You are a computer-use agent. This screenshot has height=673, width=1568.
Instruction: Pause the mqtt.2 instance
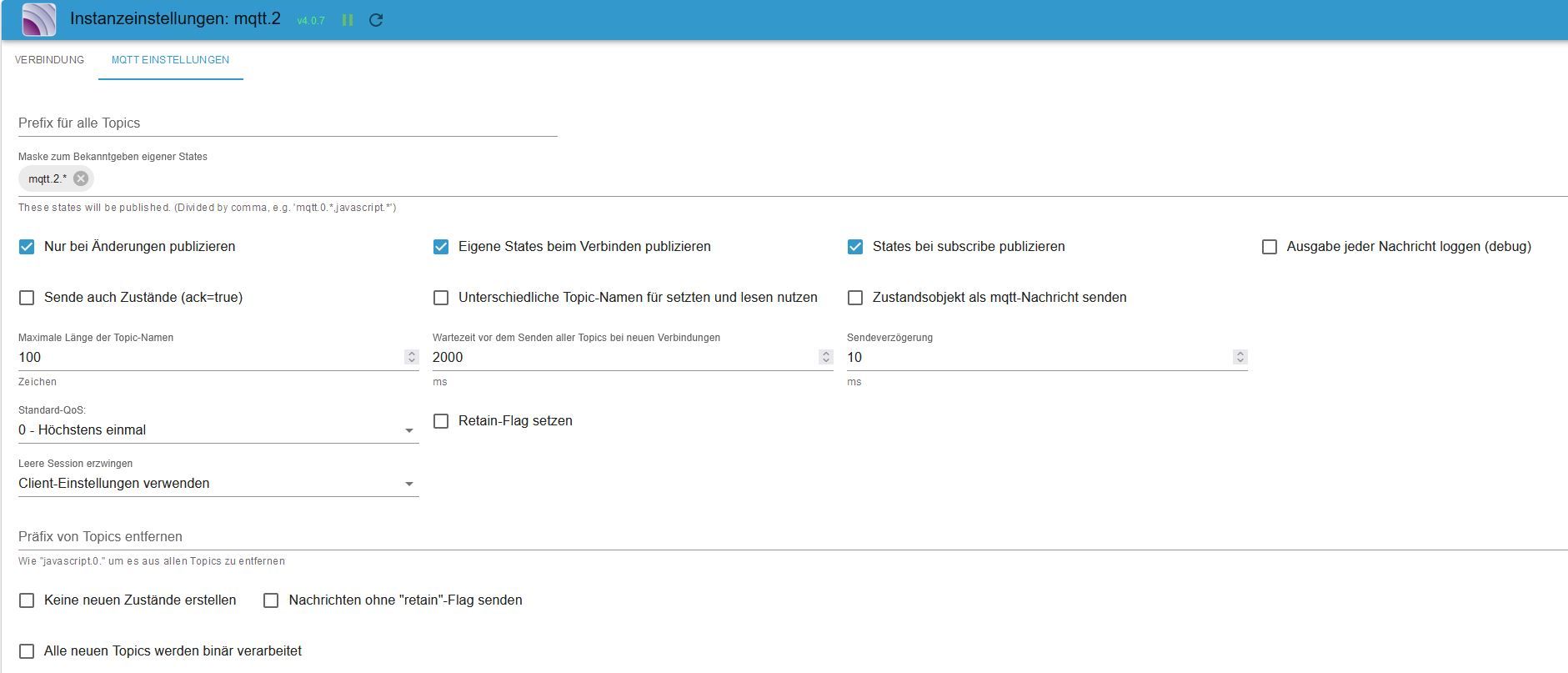click(348, 20)
